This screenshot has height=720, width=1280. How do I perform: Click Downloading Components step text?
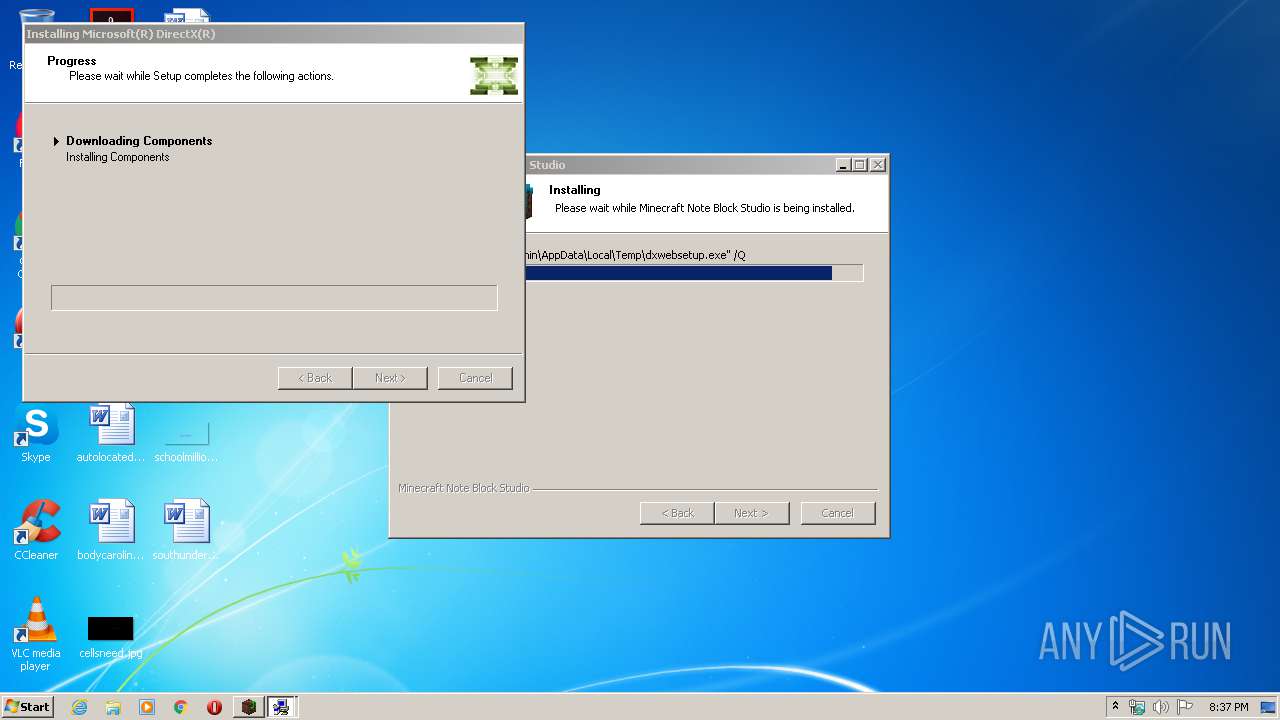click(139, 141)
